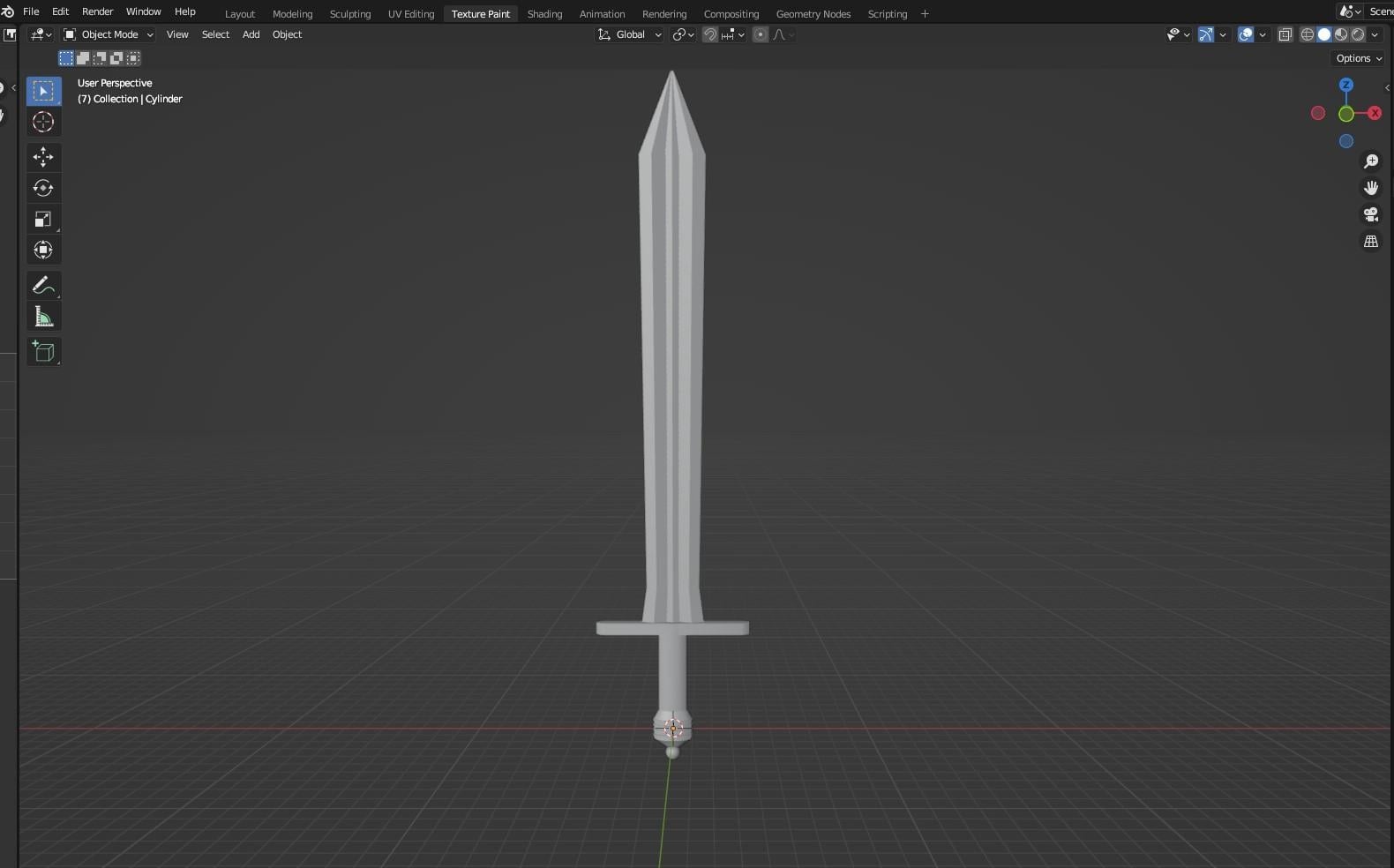Toggle show gizmos
This screenshot has width=1394, height=868.
click(x=1206, y=34)
